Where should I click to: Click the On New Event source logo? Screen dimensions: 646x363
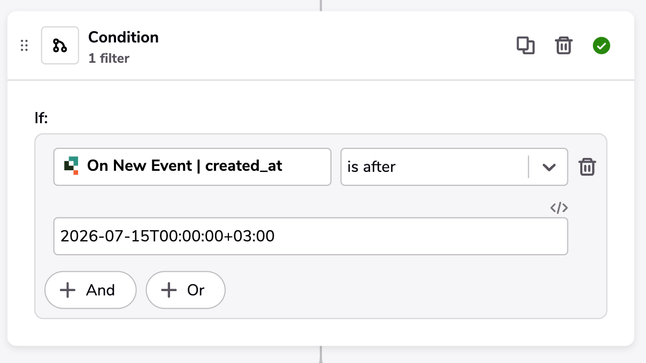click(x=71, y=166)
